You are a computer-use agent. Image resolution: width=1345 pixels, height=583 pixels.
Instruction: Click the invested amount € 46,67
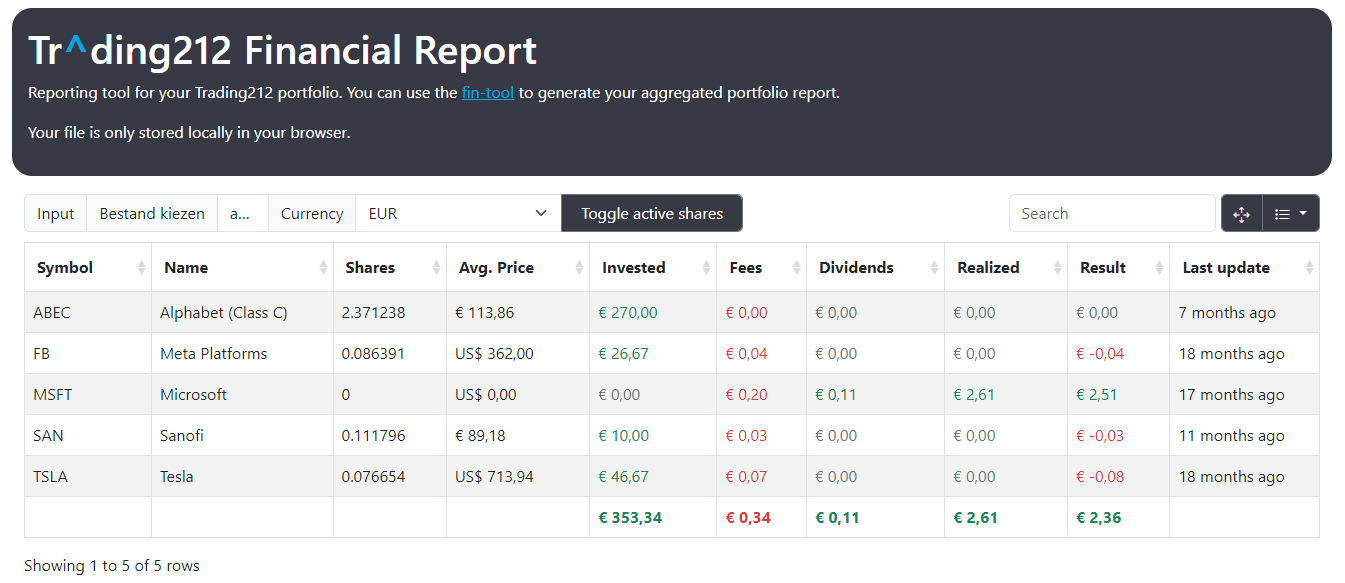(623, 477)
